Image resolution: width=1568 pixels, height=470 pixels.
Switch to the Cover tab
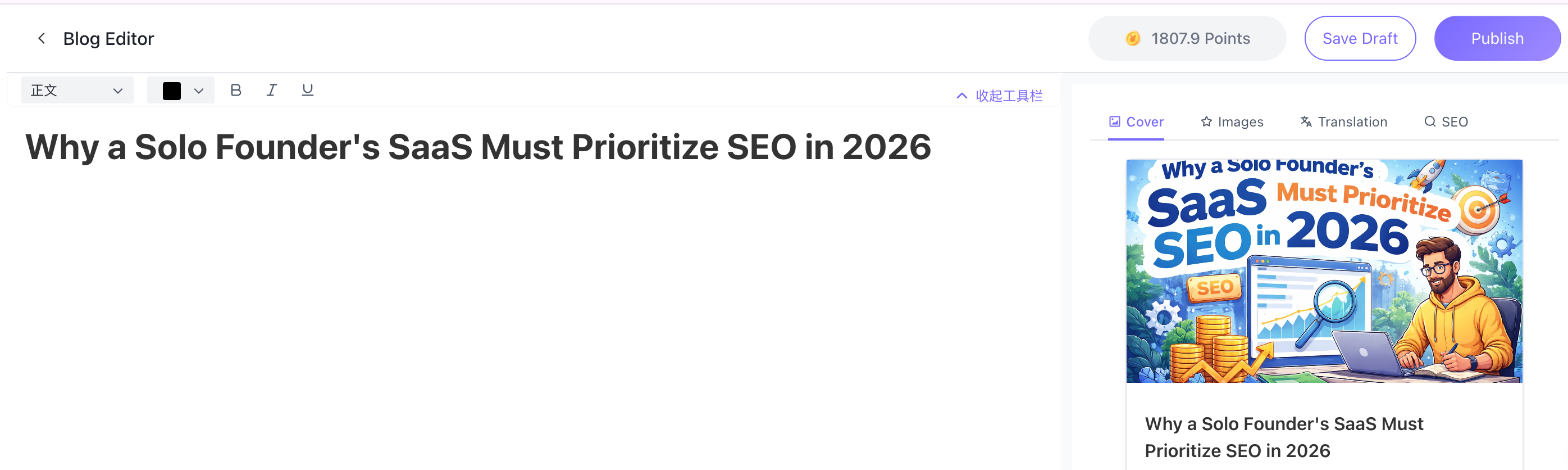point(1136,122)
